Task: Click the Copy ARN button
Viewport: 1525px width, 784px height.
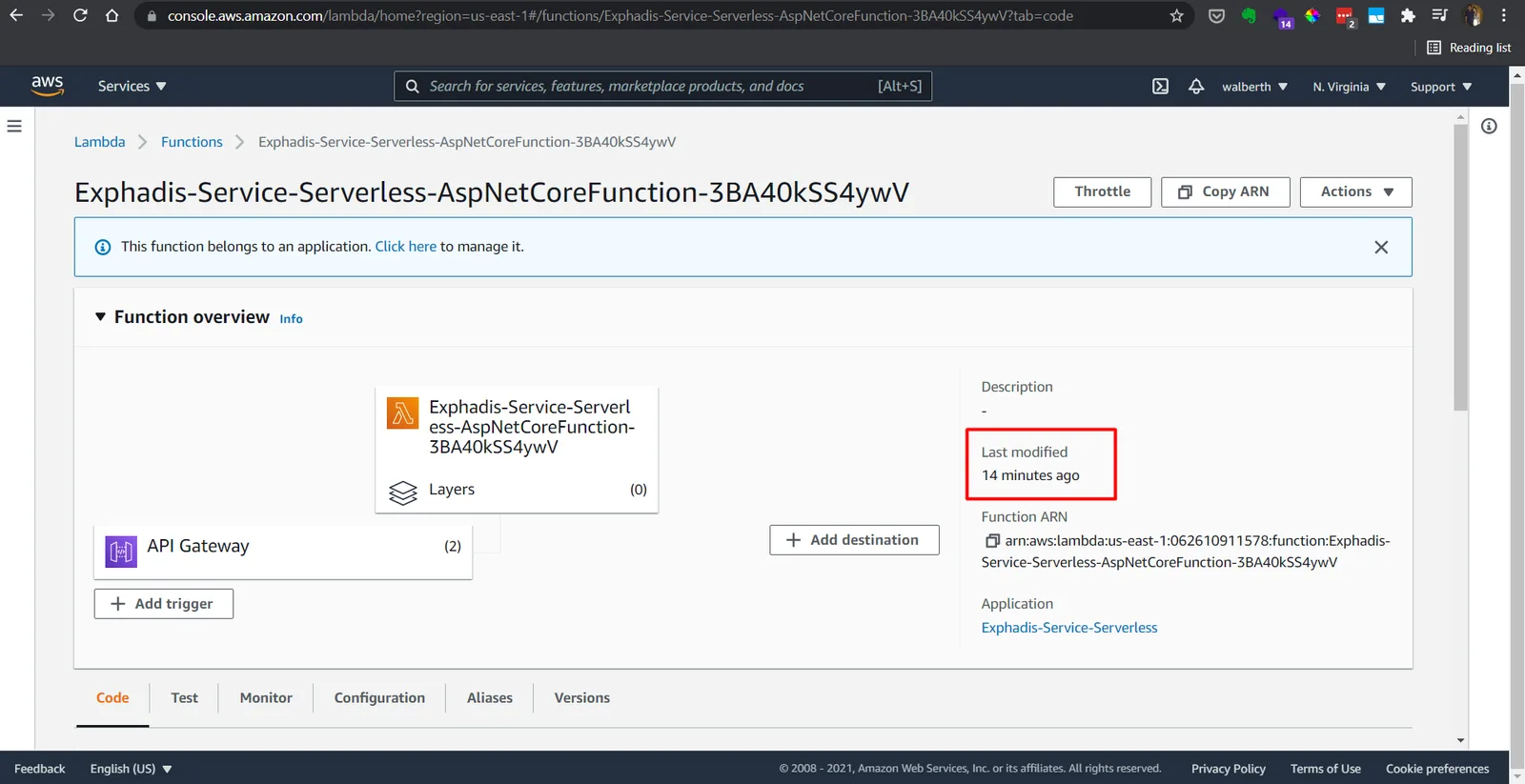Action: (1225, 191)
